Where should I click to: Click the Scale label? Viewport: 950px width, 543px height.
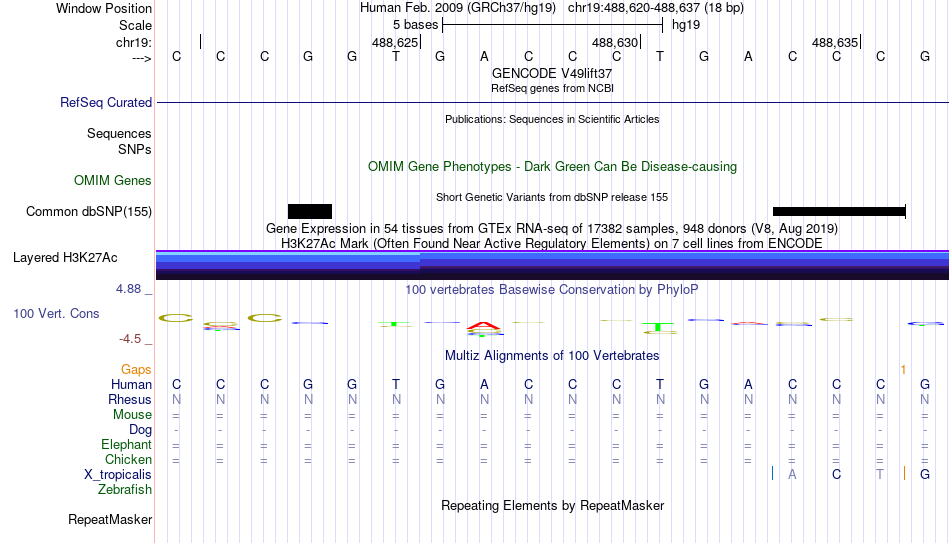tap(135, 25)
